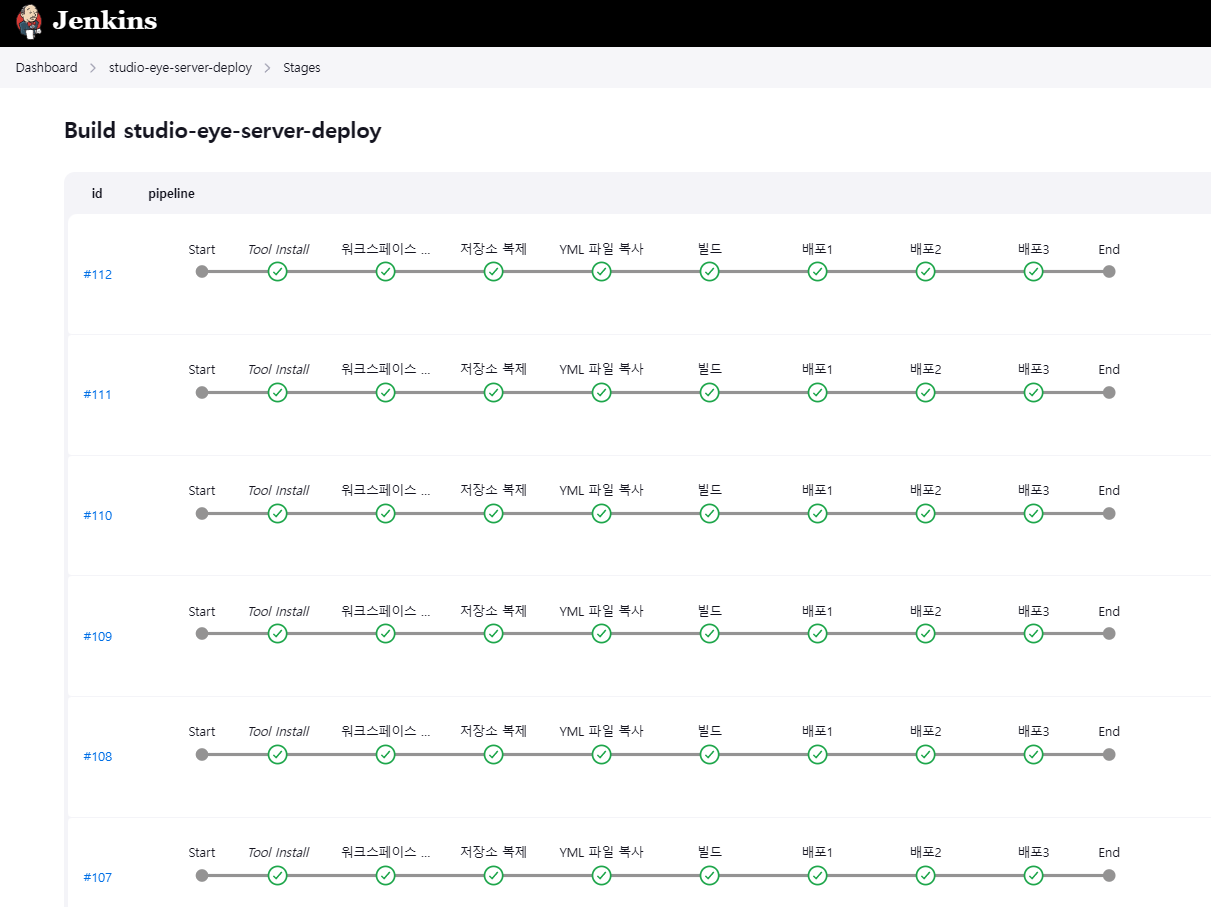Open the 저장소 복제 stage of build #109
1211x907 pixels.
[494, 634]
